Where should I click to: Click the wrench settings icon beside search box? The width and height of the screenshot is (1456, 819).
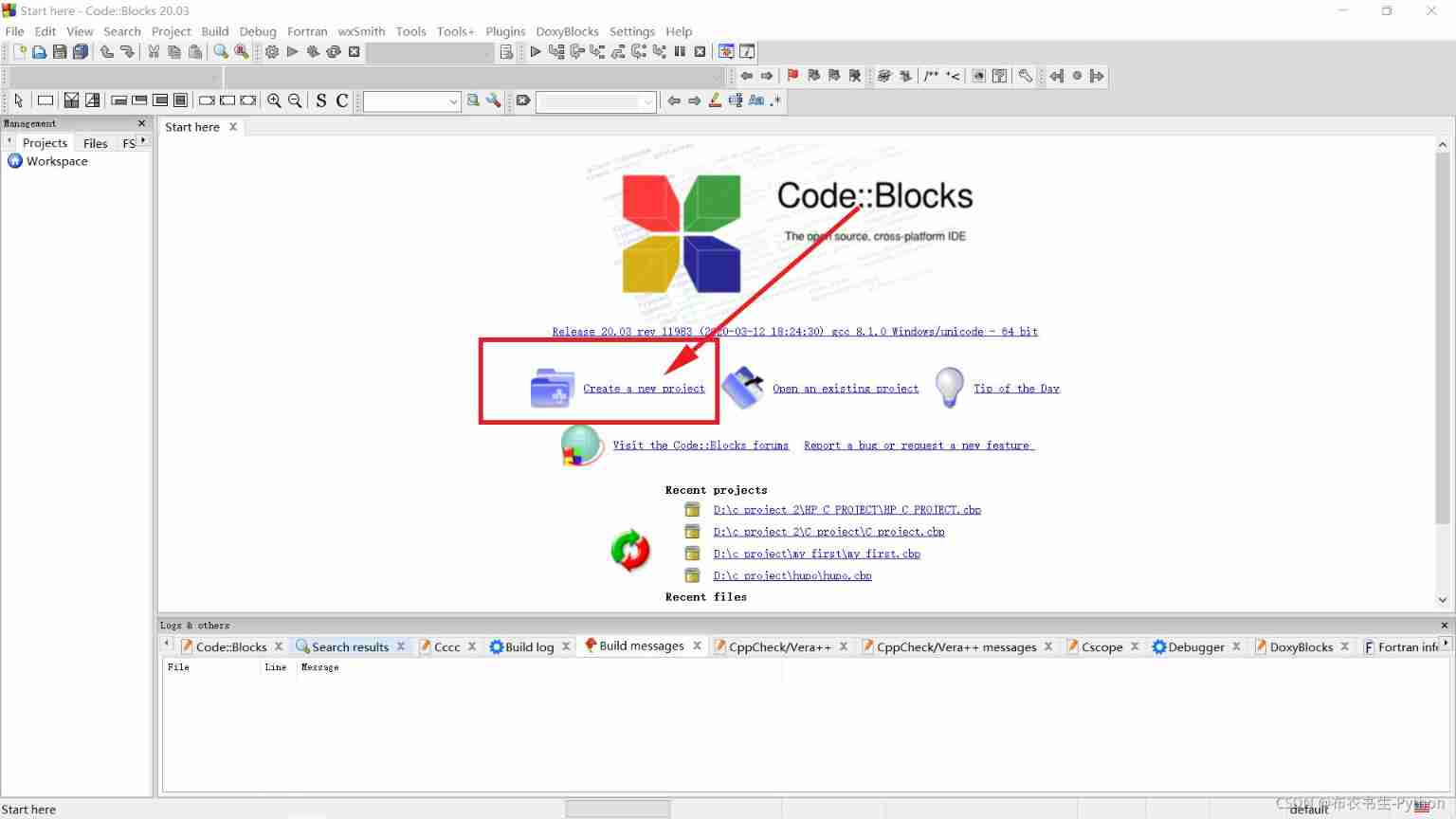tap(494, 100)
